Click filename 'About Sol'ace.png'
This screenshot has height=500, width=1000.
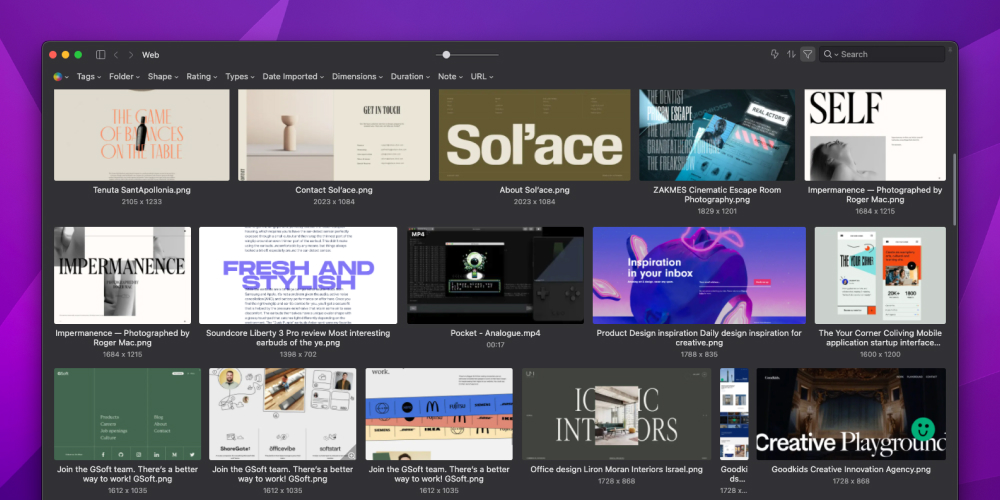[534, 190]
